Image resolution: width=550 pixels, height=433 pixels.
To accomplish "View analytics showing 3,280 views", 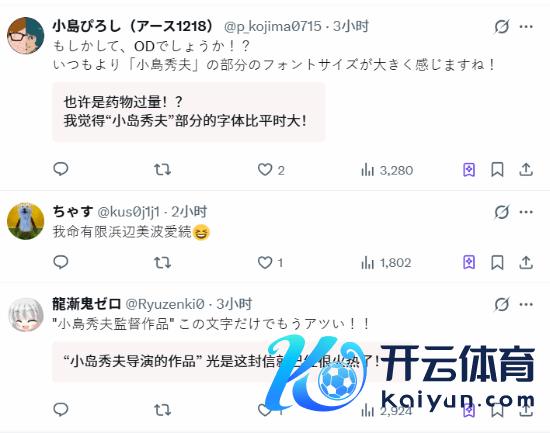I will (x=387, y=171).
